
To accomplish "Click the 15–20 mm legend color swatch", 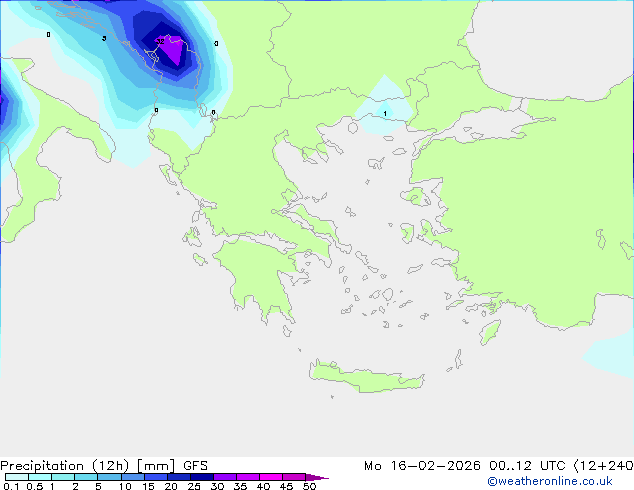I will tap(156, 477).
